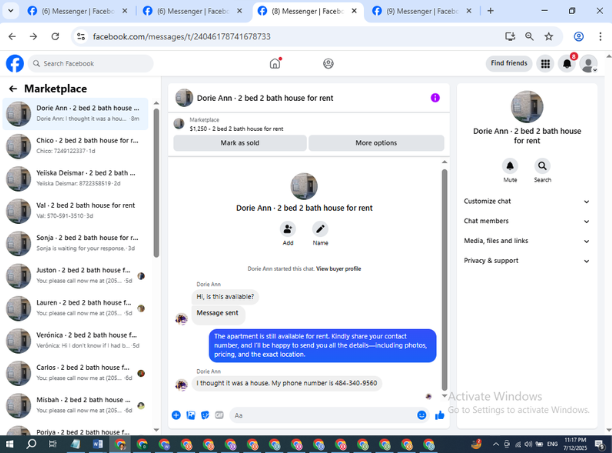Choose a GIF icon in composer
This screenshot has width=612, height=453.
pos(219,415)
